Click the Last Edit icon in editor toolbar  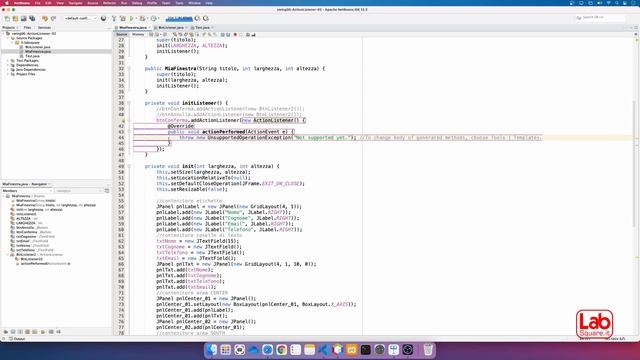(151, 35)
